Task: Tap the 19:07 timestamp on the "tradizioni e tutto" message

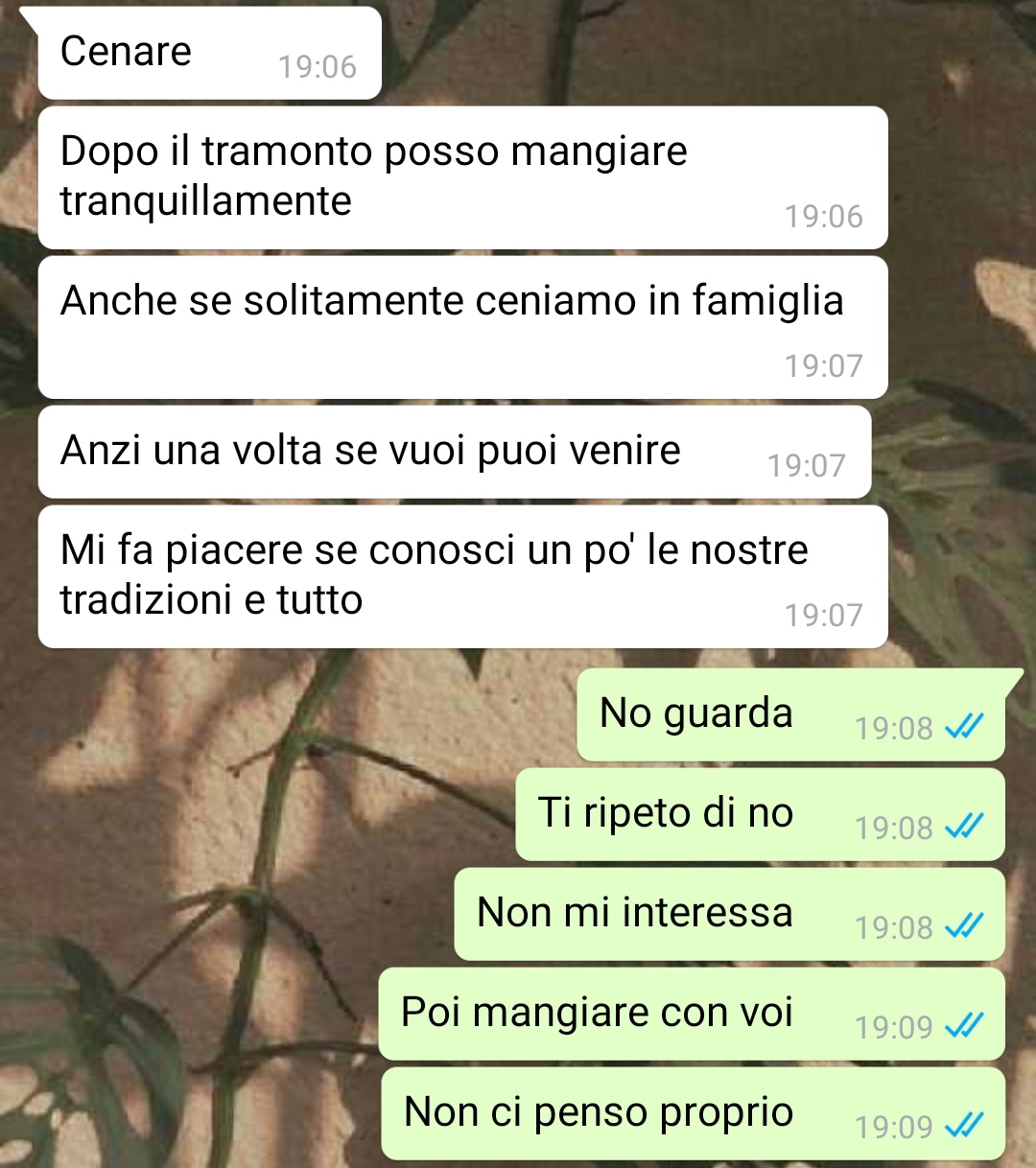Action: [824, 615]
